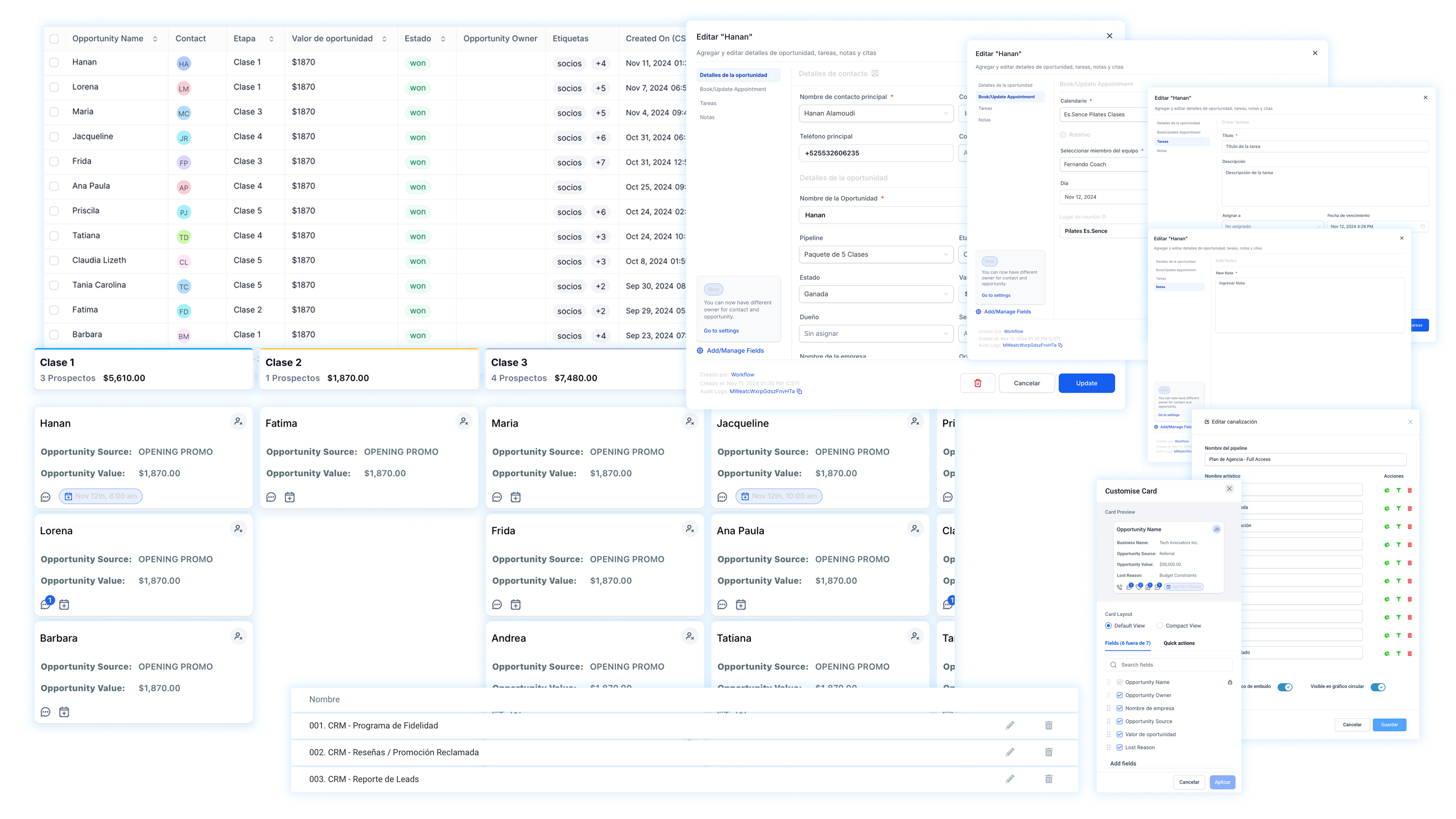Open the Es.Sence Pilates Clases calendar dropdown
The width and height of the screenshot is (1456, 819).
click(x=1103, y=114)
